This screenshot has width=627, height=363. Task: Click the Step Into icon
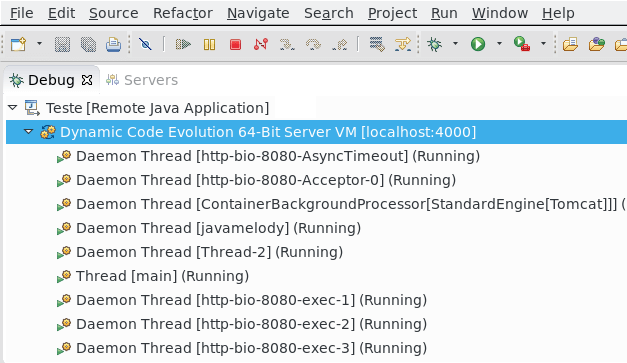pos(287,44)
